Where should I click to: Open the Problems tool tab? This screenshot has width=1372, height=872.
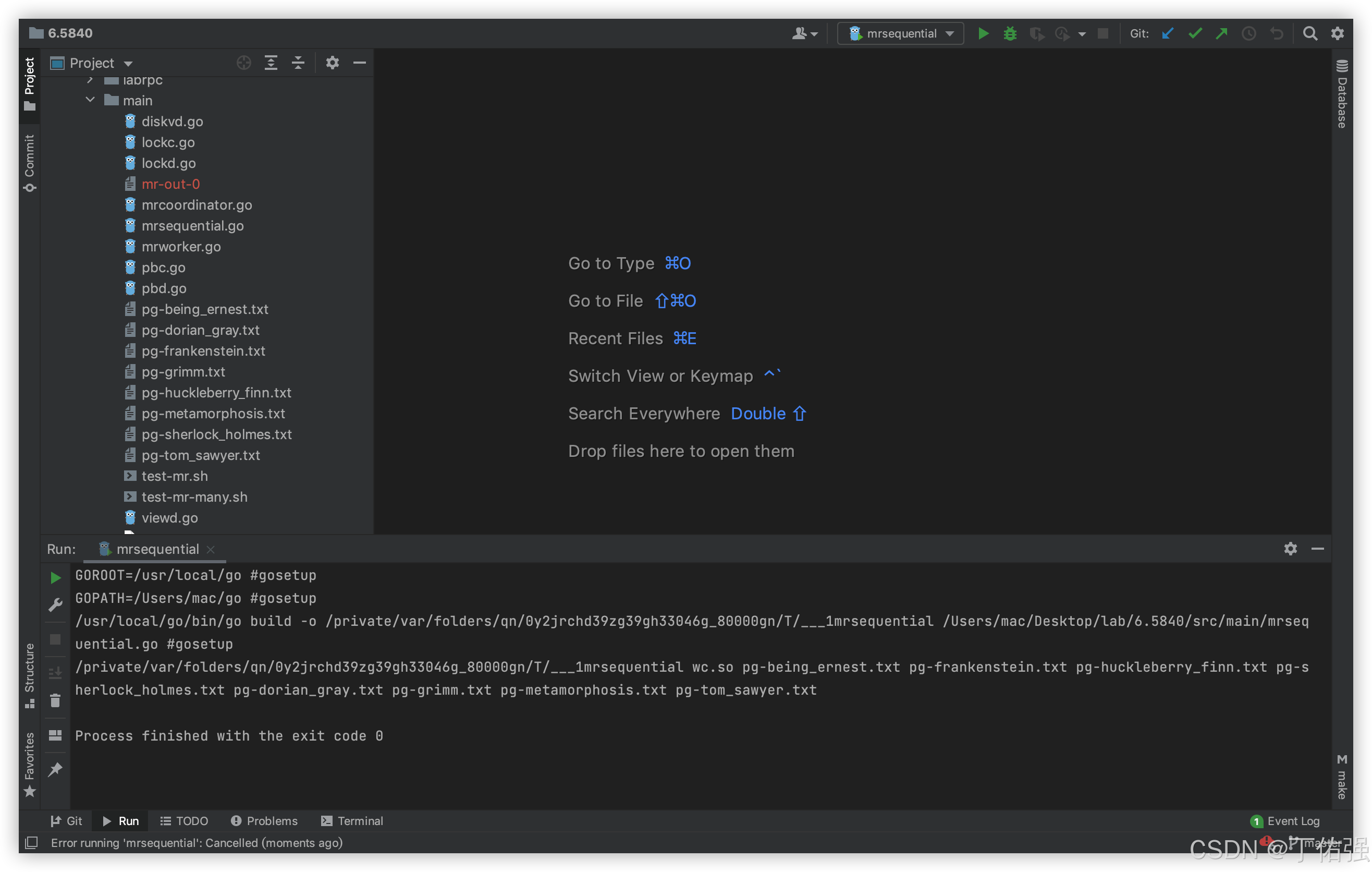tap(264, 820)
